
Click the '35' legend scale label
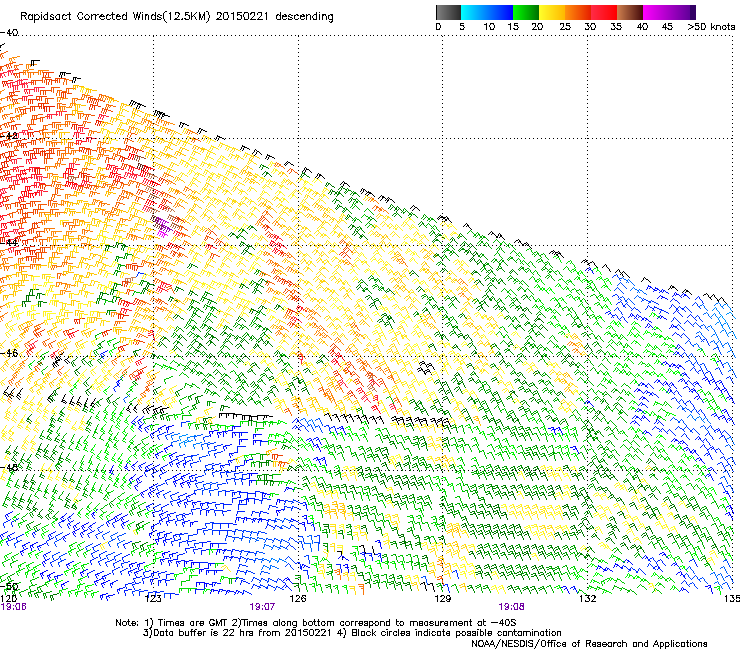coord(616,27)
